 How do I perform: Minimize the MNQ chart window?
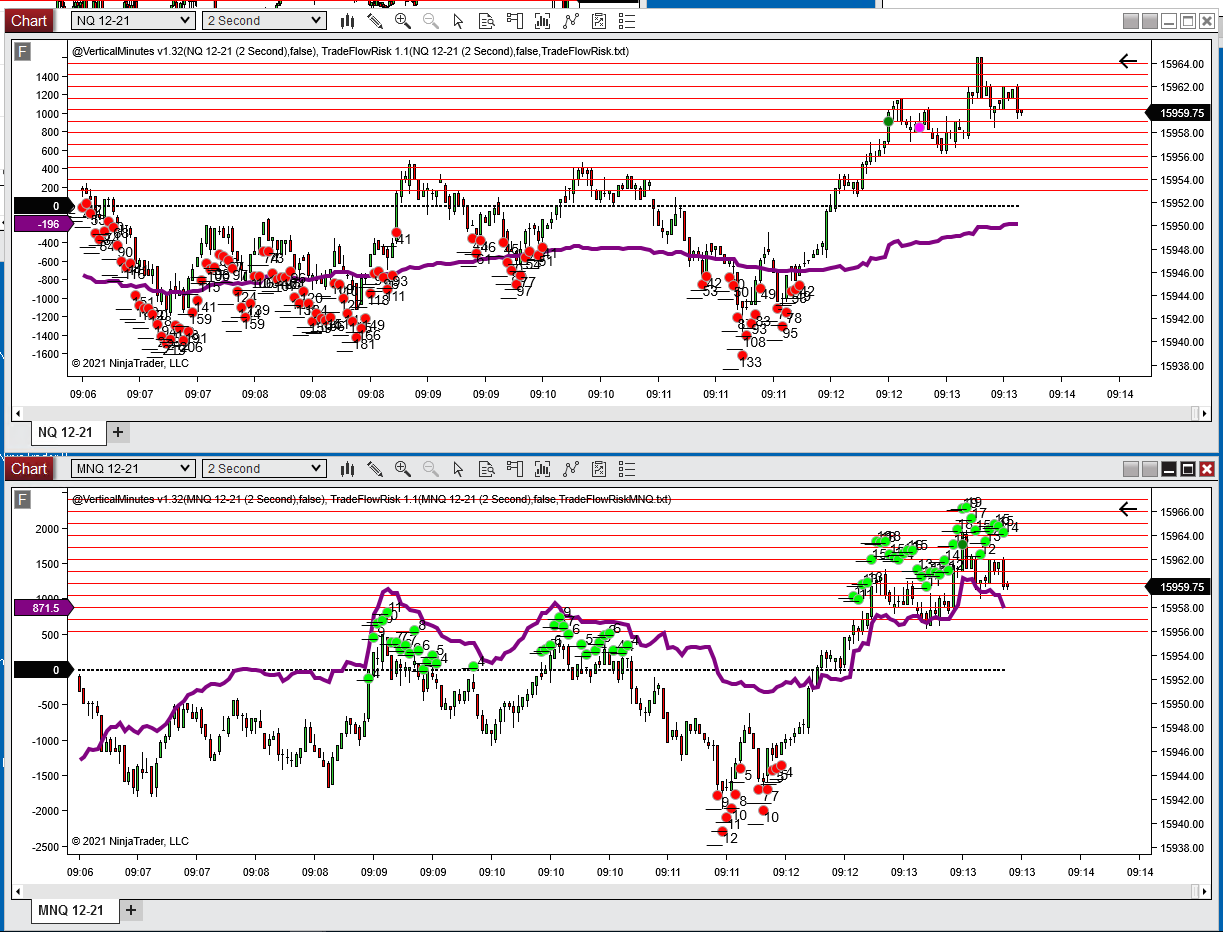pyautogui.click(x=1170, y=469)
